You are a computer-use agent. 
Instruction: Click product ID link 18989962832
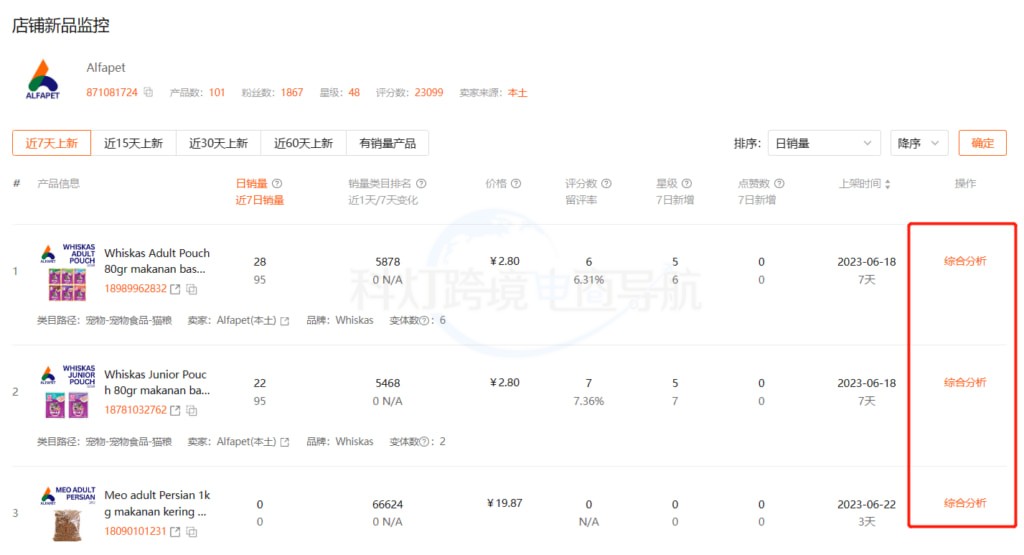click(x=135, y=289)
